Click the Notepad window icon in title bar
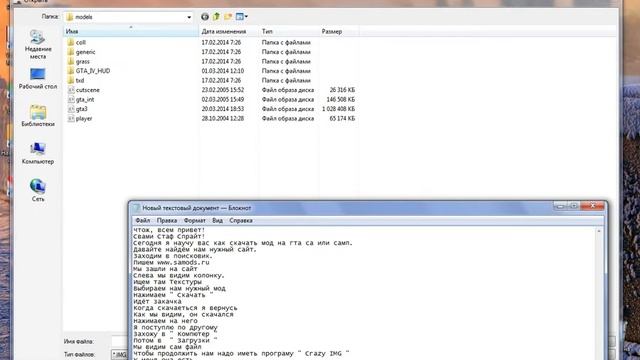 click(x=136, y=208)
